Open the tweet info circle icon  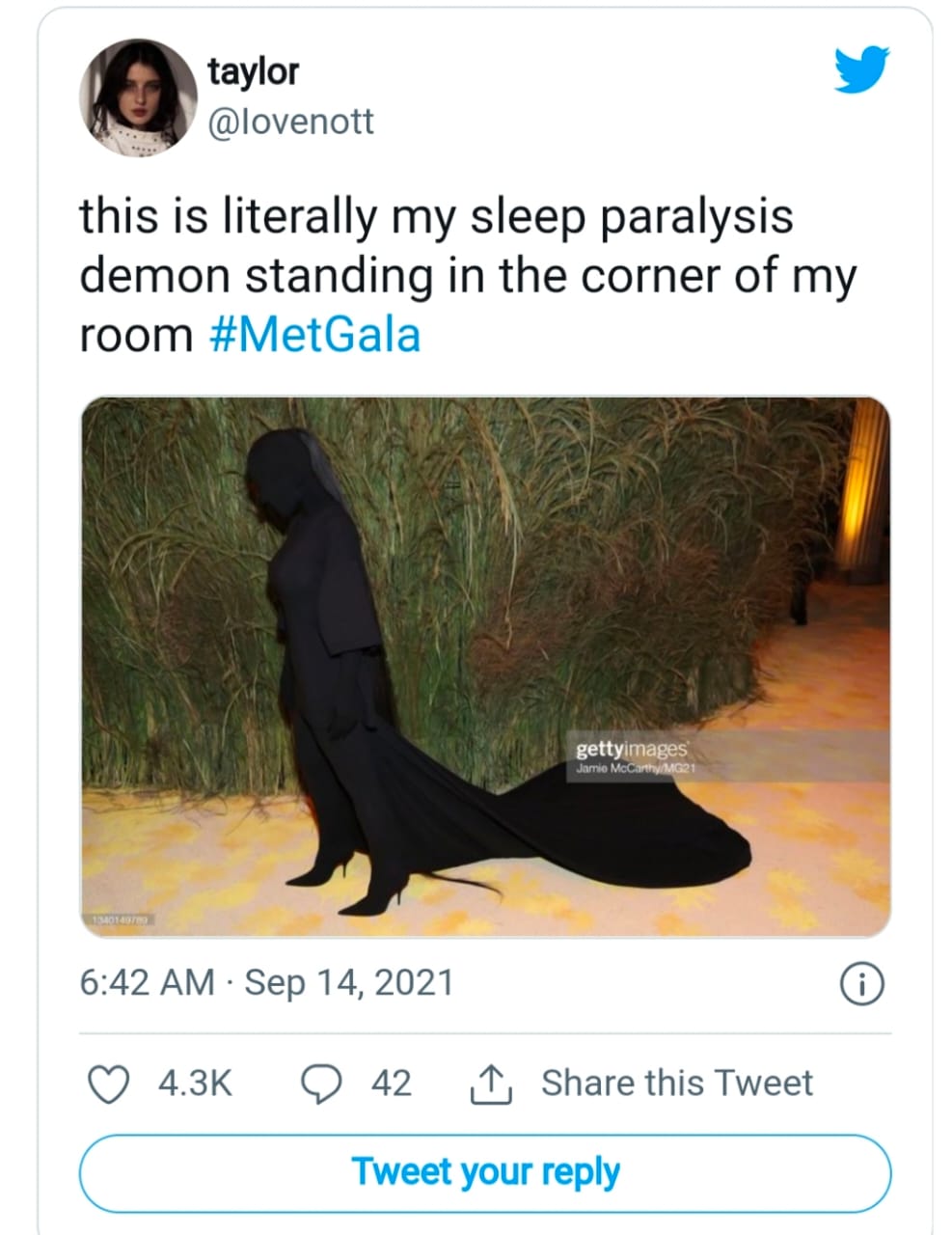click(862, 985)
